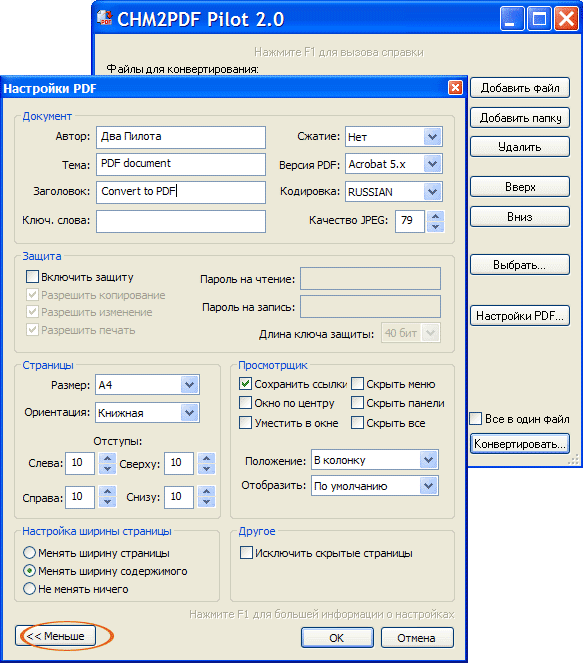Decrease the Сверху margin with down arrow
Screen dimensions: 583x663
coord(206,468)
